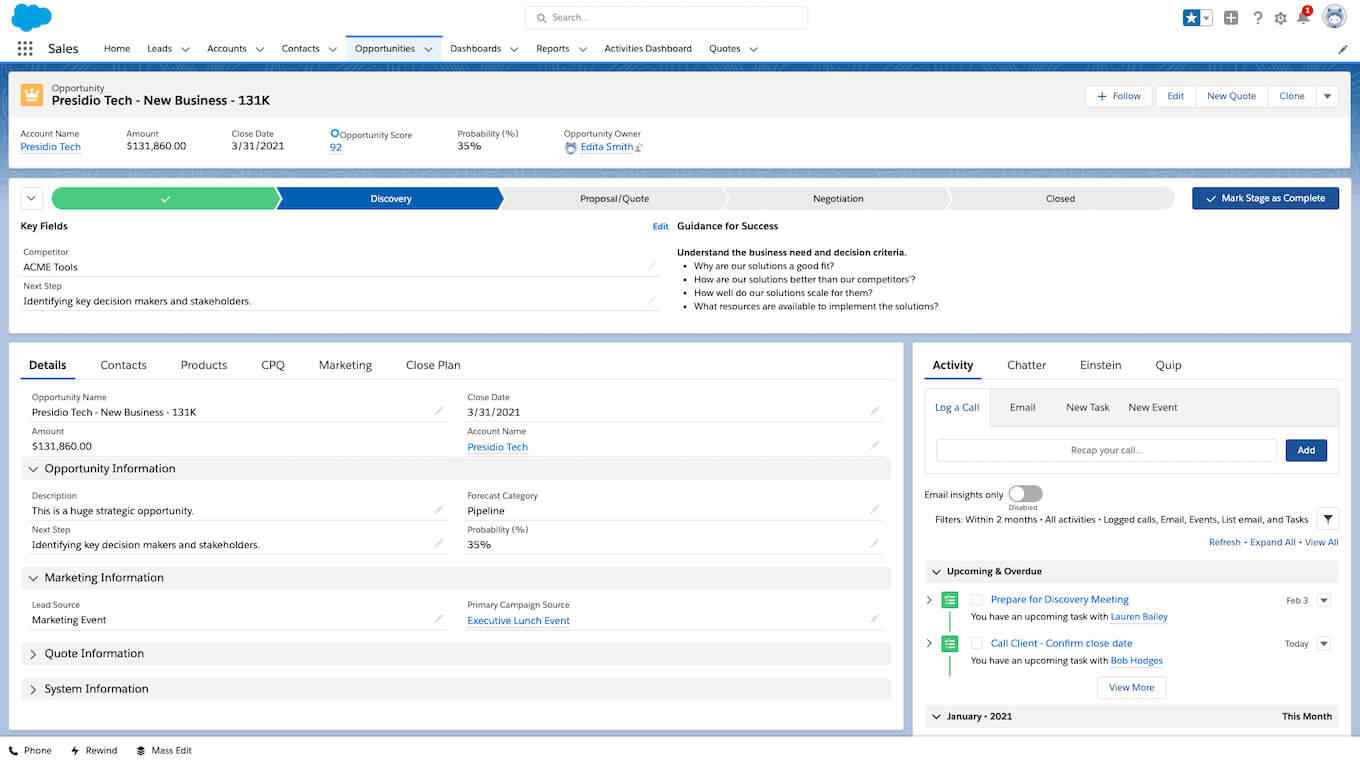This screenshot has height=765, width=1360.
Task: Open the Activities Dashboard nav item
Action: coord(648,49)
